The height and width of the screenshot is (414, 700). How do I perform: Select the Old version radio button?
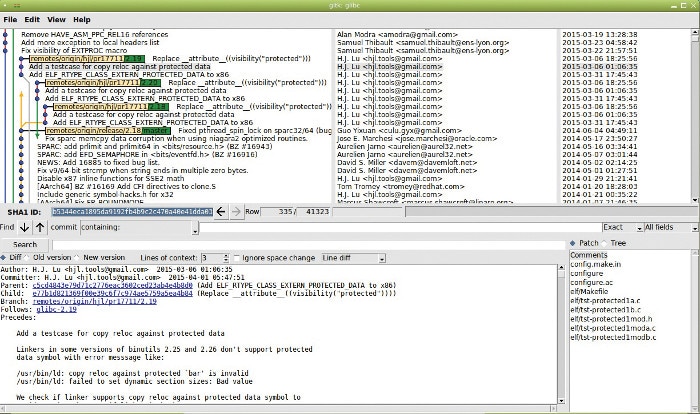pyautogui.click(x=52, y=258)
